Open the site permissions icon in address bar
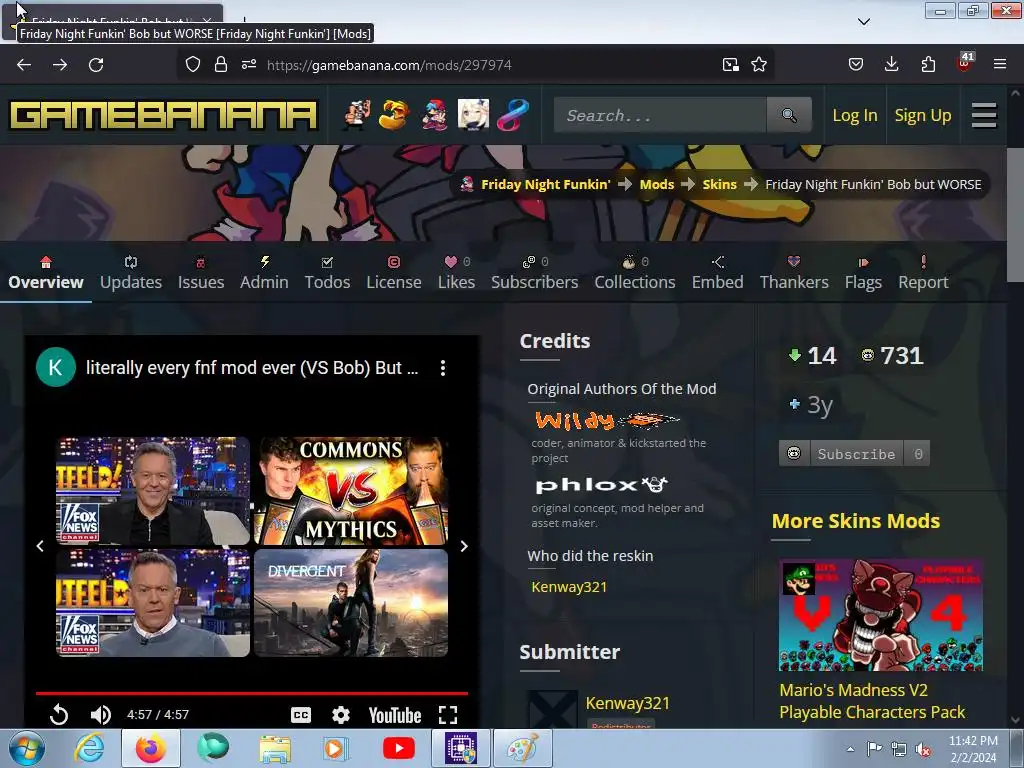1024x768 pixels. (x=249, y=65)
